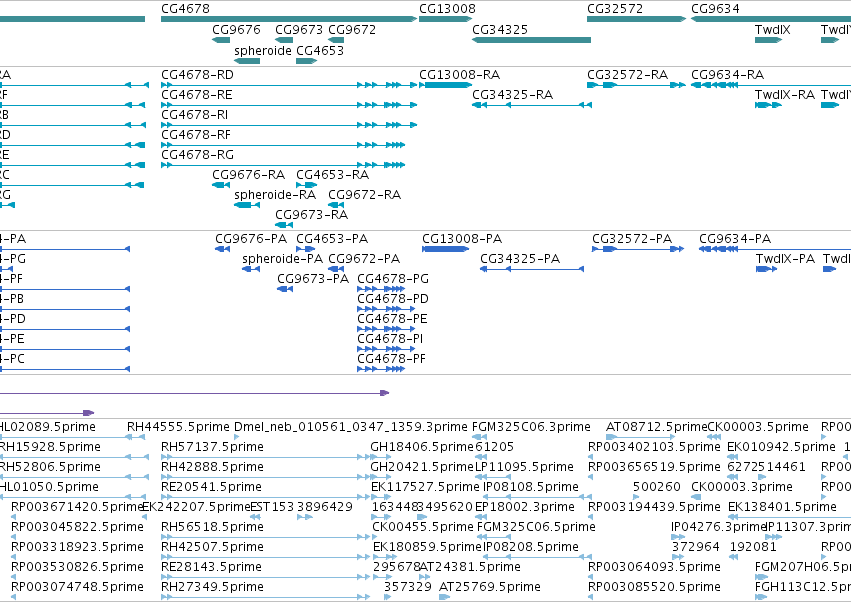
Task: Select the spheroide gene feature
Action: click(x=247, y=61)
